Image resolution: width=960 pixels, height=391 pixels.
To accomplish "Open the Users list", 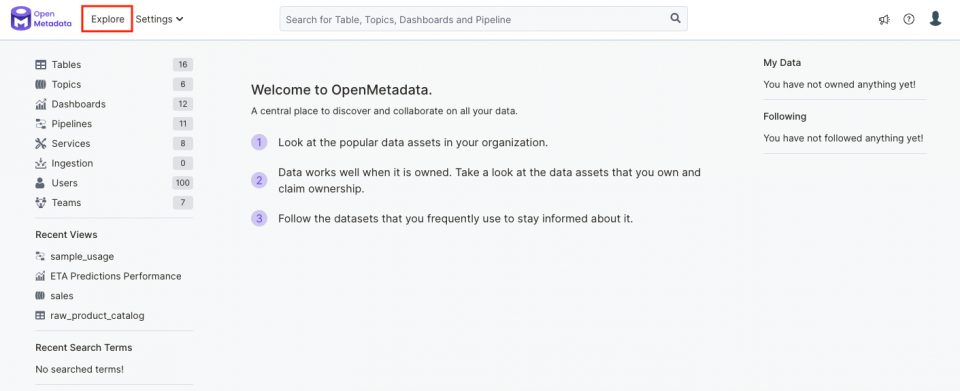I will (x=114, y=183).
